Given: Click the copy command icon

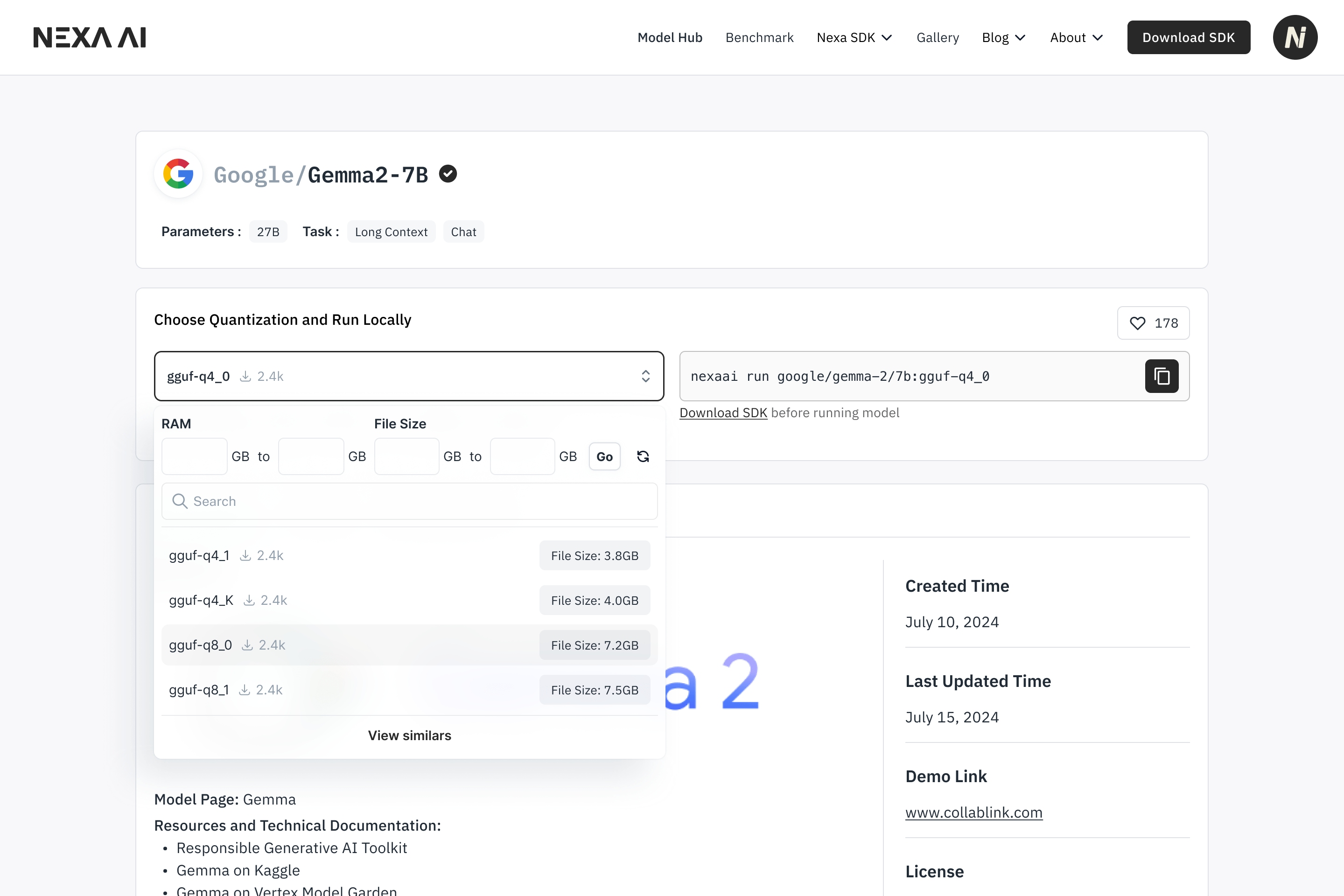Looking at the screenshot, I should pos(1161,376).
